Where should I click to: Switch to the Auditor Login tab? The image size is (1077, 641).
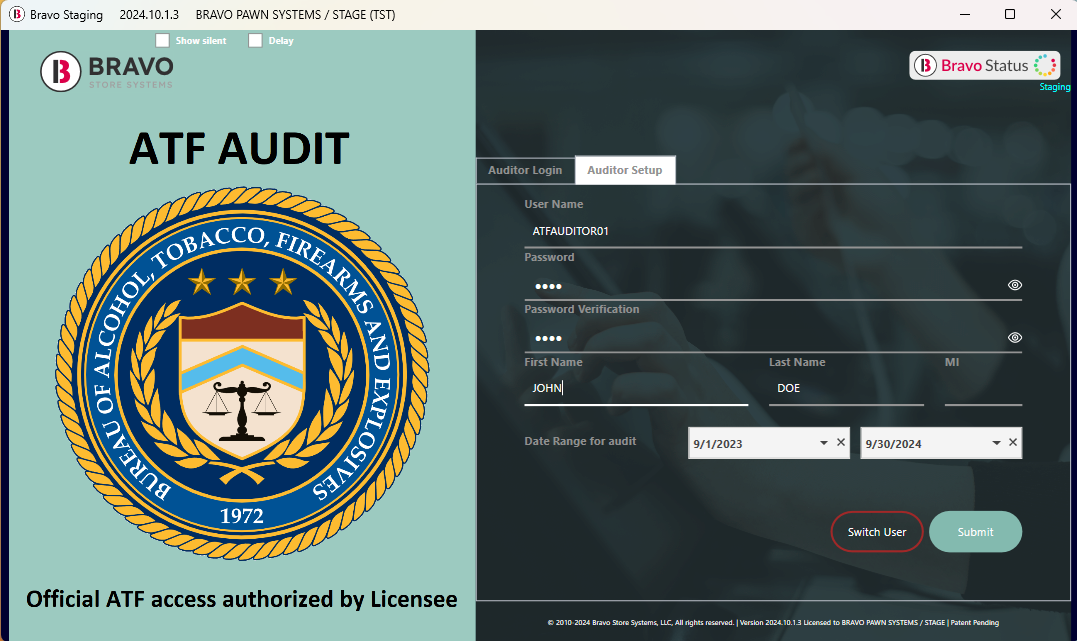(x=525, y=170)
